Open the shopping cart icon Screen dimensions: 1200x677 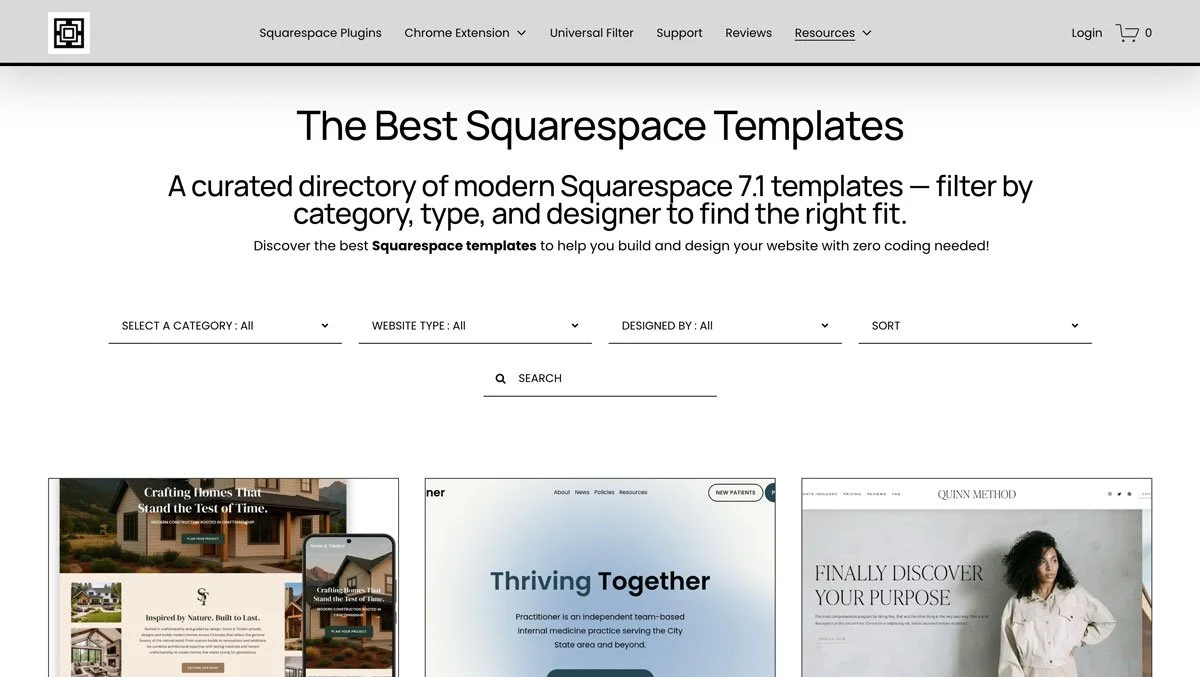(x=1127, y=33)
